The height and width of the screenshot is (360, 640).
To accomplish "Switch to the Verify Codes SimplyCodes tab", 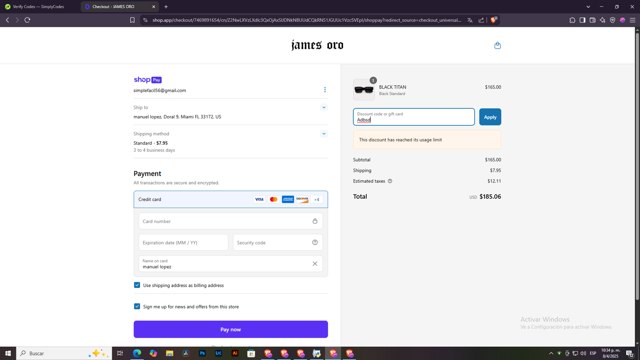I will pyautogui.click(x=39, y=7).
